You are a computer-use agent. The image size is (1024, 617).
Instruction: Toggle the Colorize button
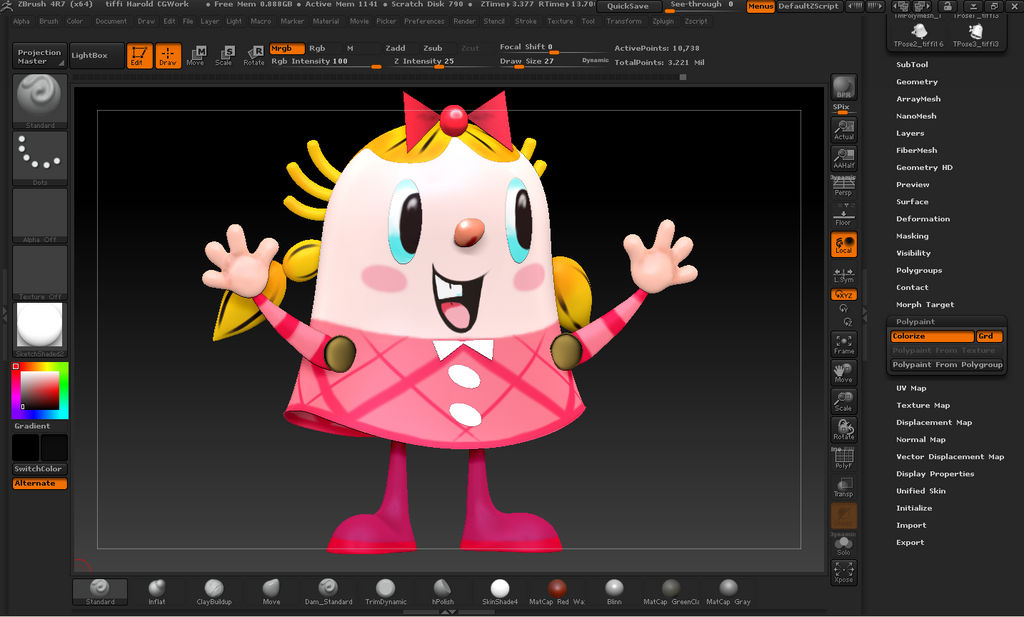932,336
